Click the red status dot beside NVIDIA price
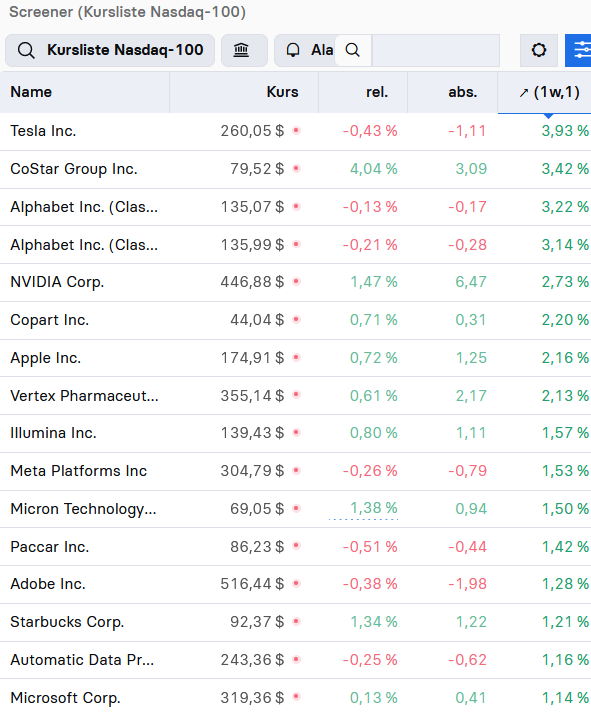The width and height of the screenshot is (591, 714). (296, 282)
